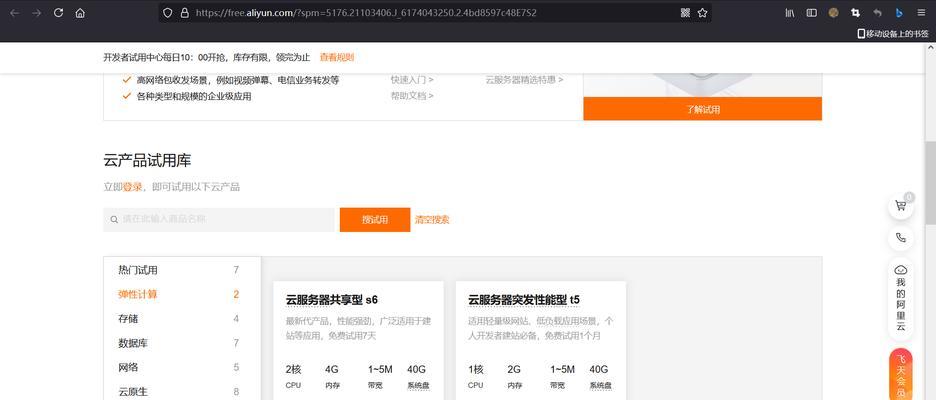The image size is (936, 400).
Task: Click the 搜试用 search button
Action: click(x=375, y=220)
